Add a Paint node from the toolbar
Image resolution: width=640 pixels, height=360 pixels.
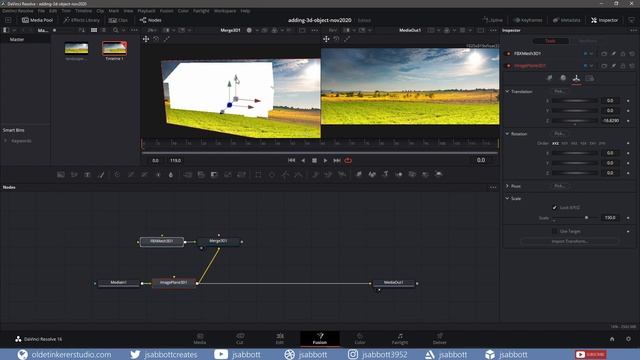point(101,175)
